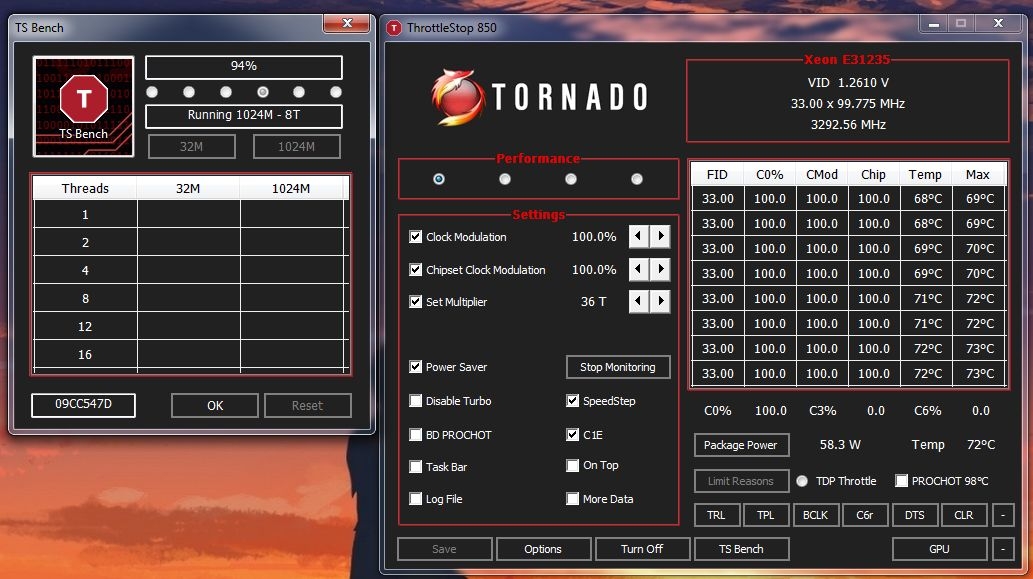The height and width of the screenshot is (579, 1033).
Task: Uncheck the Set Multiplier checkbox
Action: tap(416, 302)
